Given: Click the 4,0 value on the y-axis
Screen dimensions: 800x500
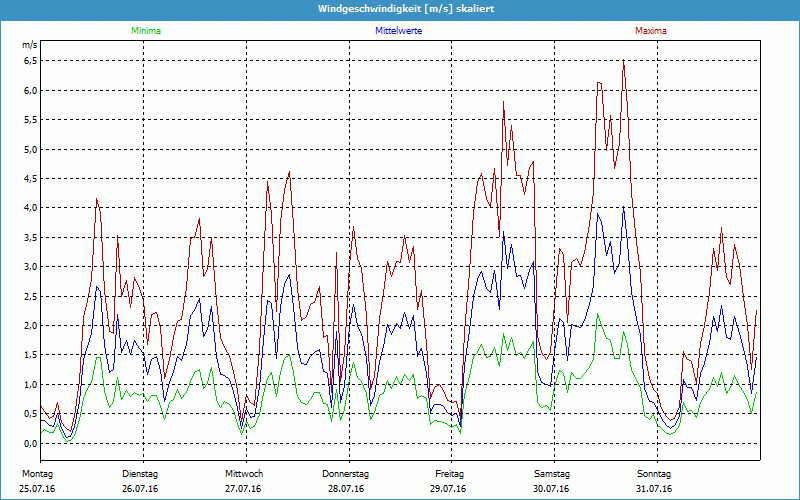Looking at the screenshot, I should (31, 208).
